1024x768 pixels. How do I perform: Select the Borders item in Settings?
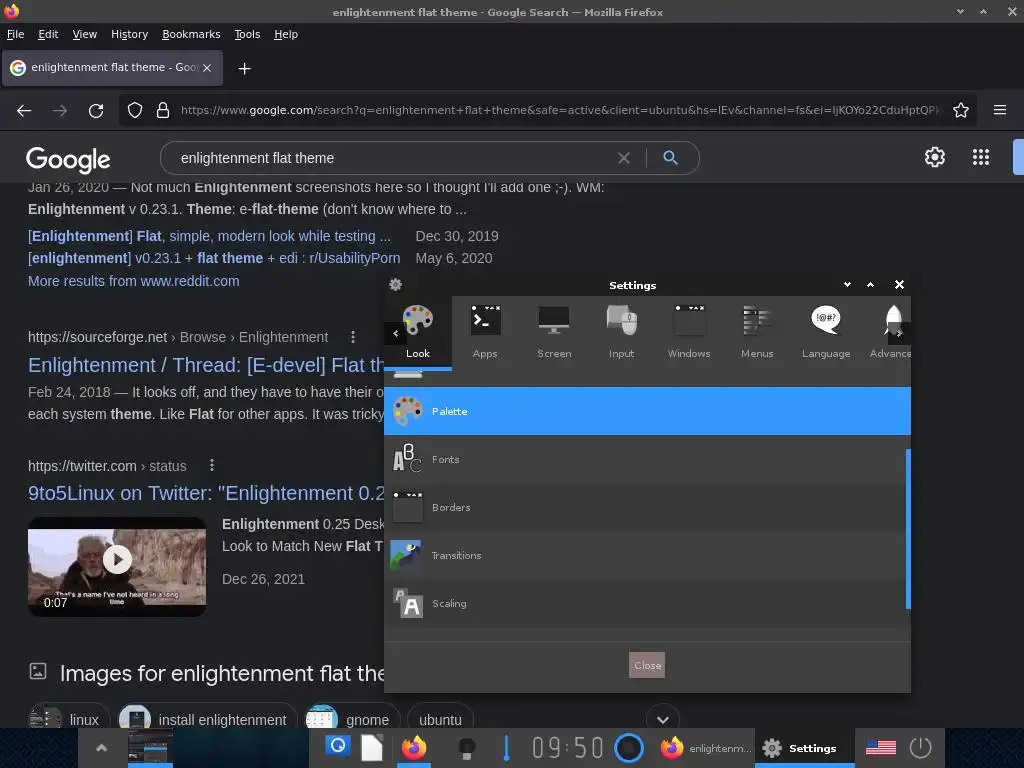click(x=645, y=507)
